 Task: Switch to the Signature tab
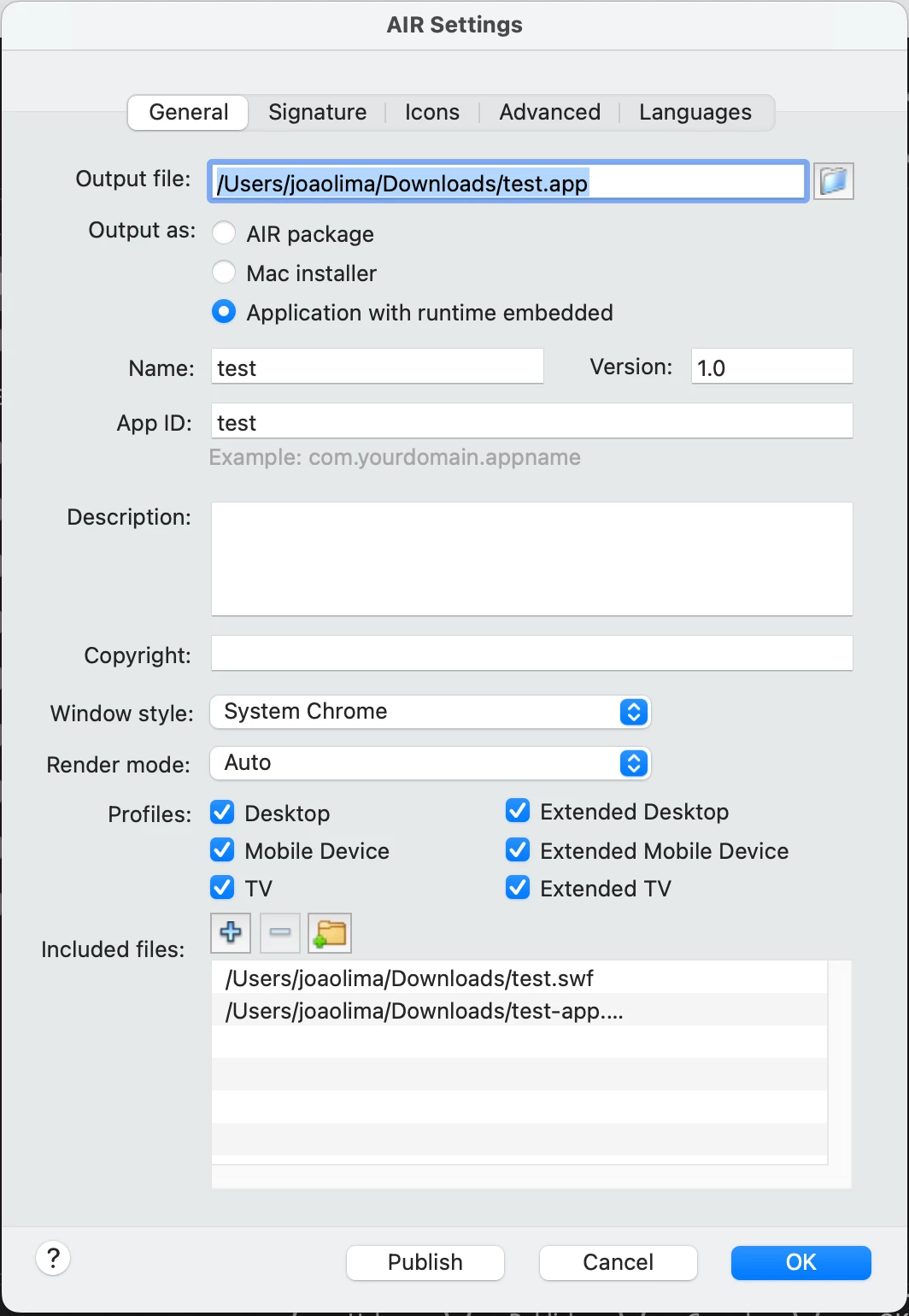(x=317, y=112)
